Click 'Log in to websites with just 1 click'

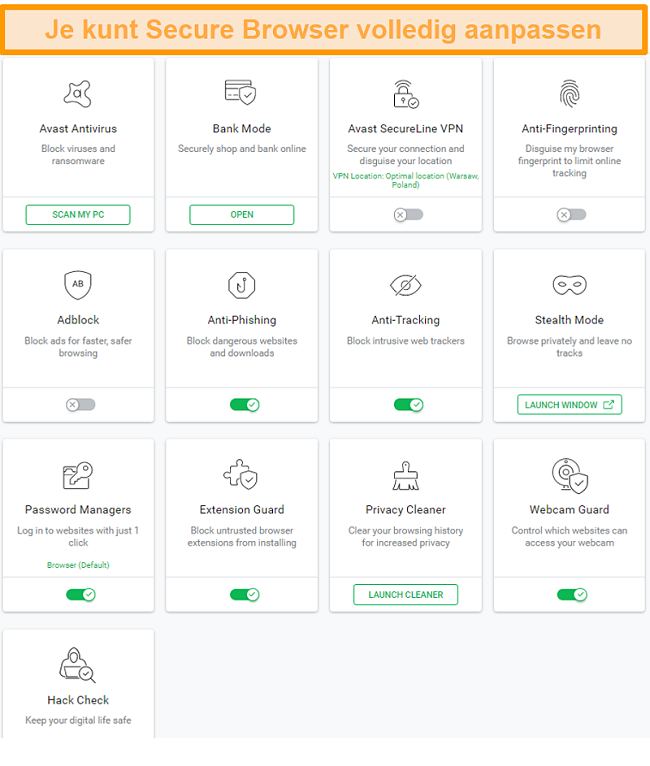tap(78, 536)
